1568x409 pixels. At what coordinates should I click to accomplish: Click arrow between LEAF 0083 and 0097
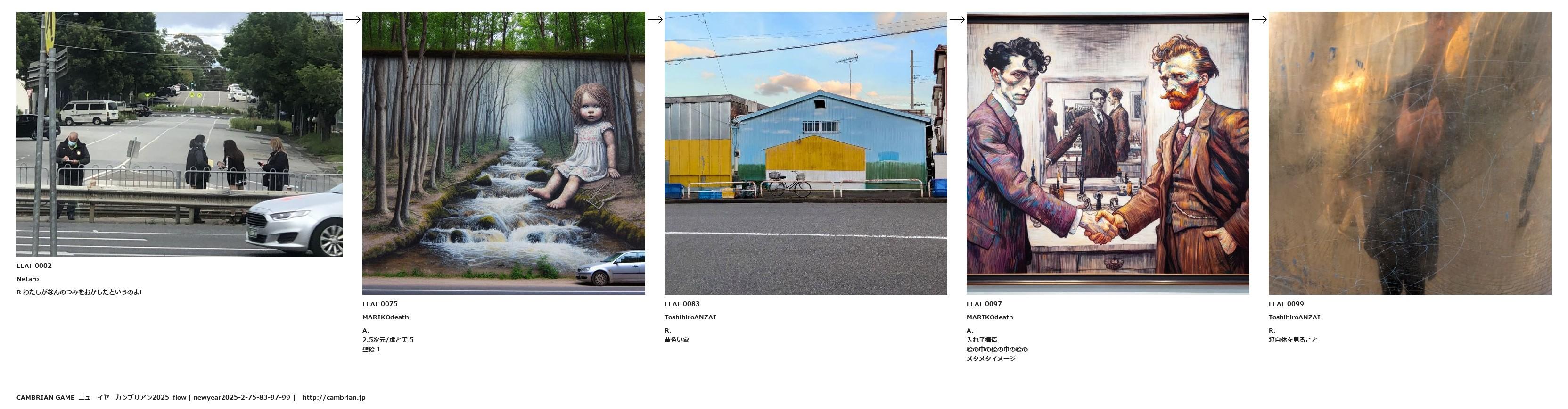click(957, 19)
